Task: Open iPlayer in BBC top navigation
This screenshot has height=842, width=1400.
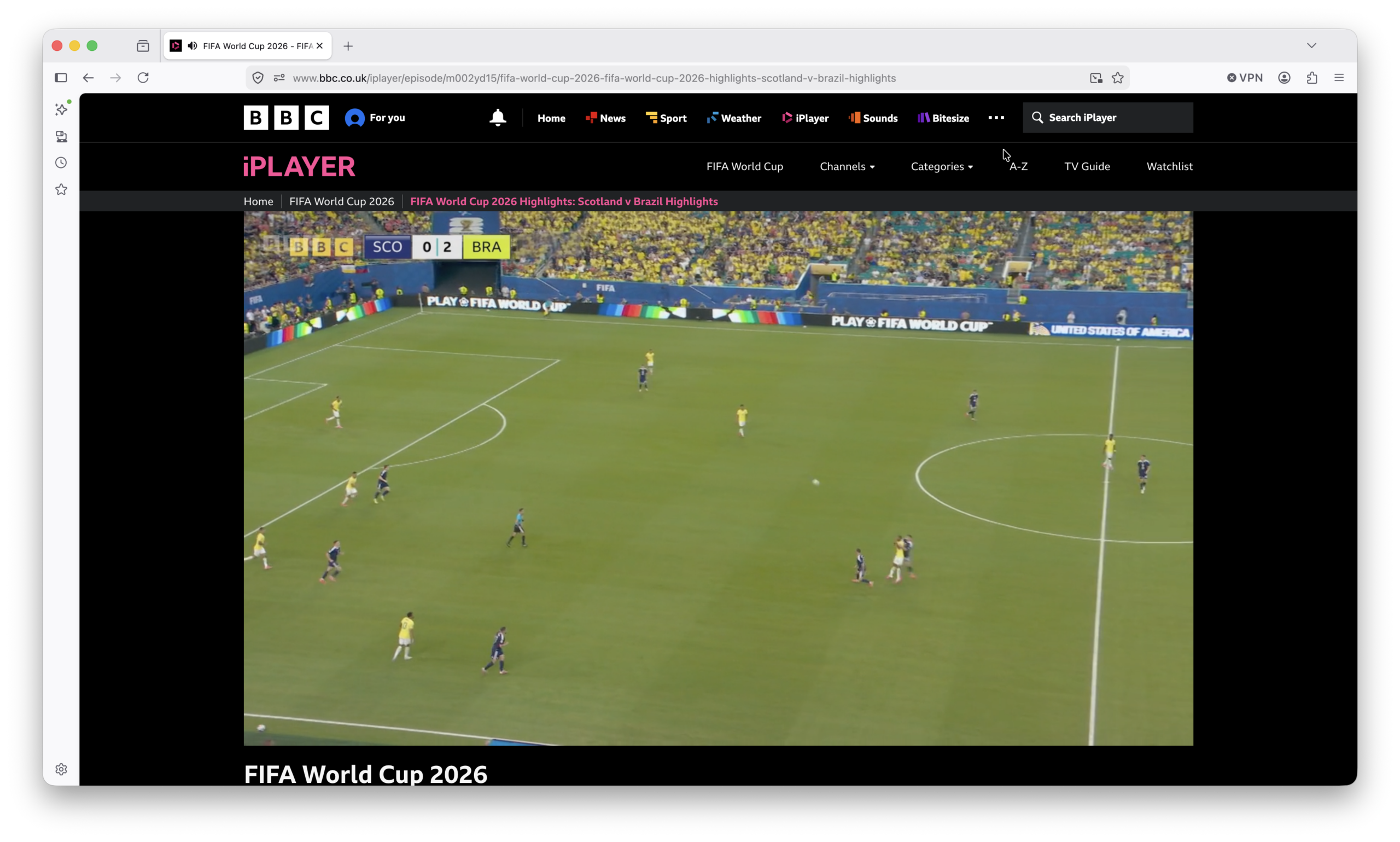Action: [x=805, y=118]
